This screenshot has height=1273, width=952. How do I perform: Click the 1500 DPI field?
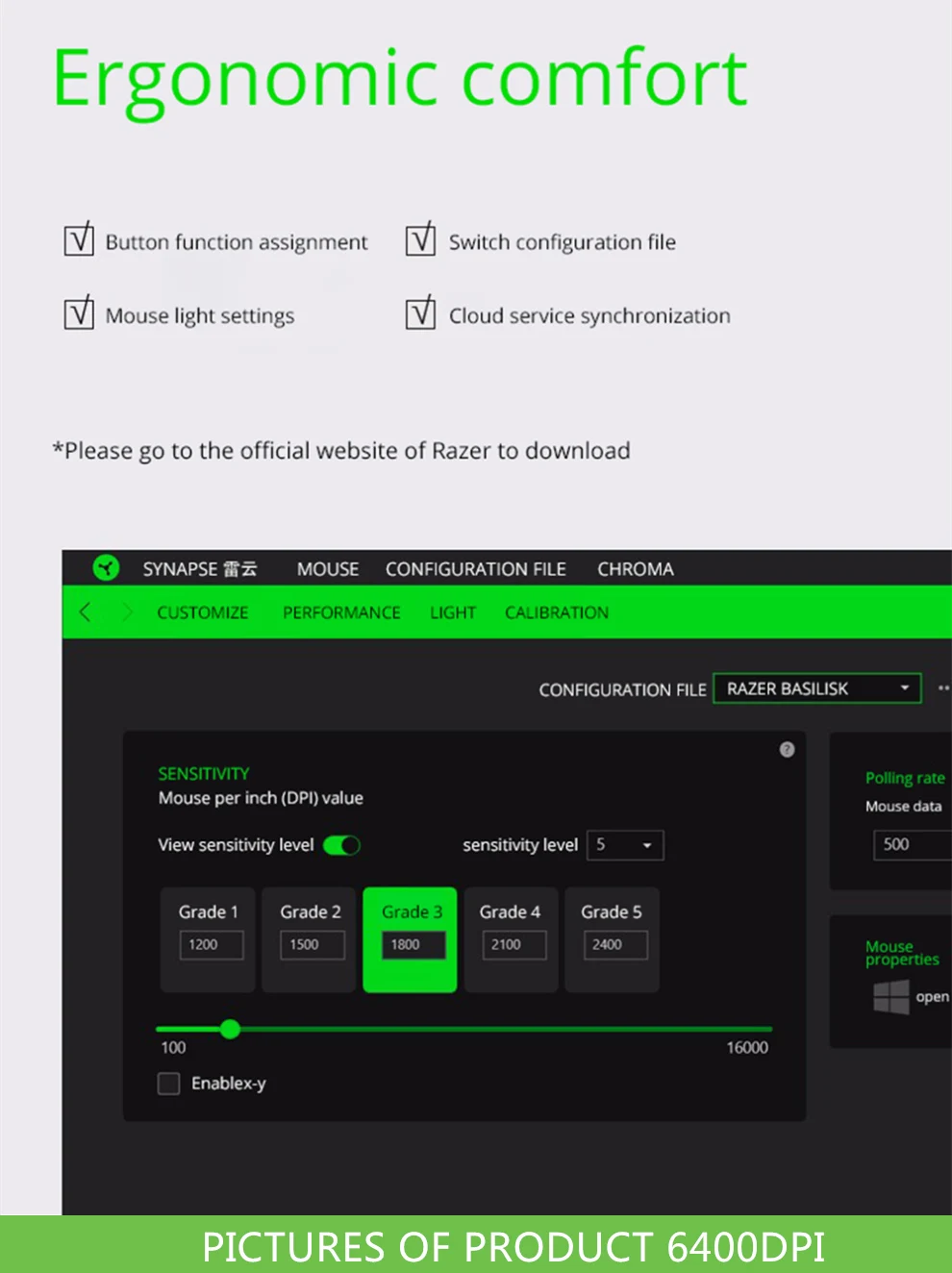313,945
